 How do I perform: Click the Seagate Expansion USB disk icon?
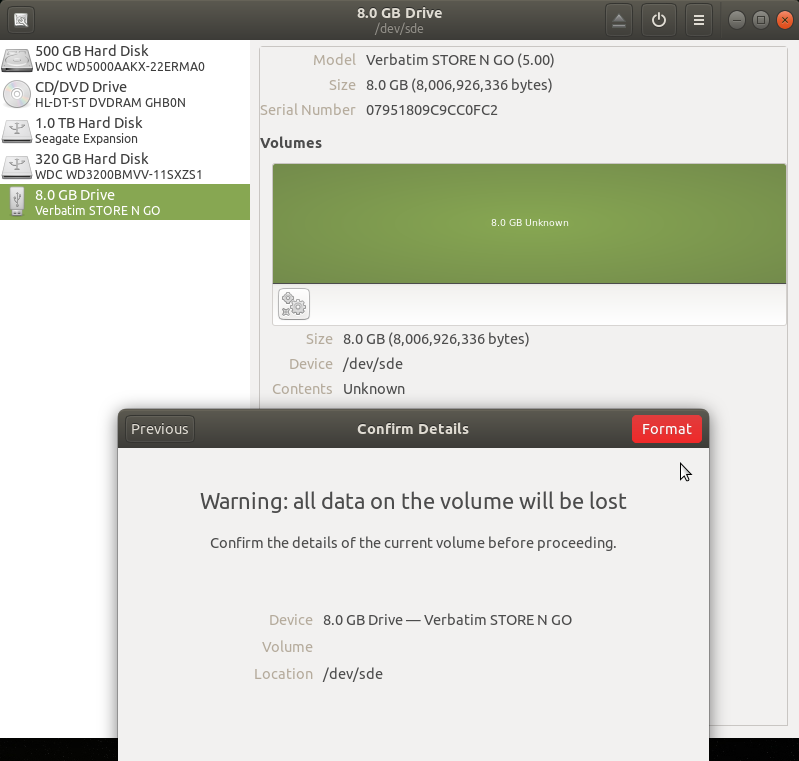click(17, 131)
